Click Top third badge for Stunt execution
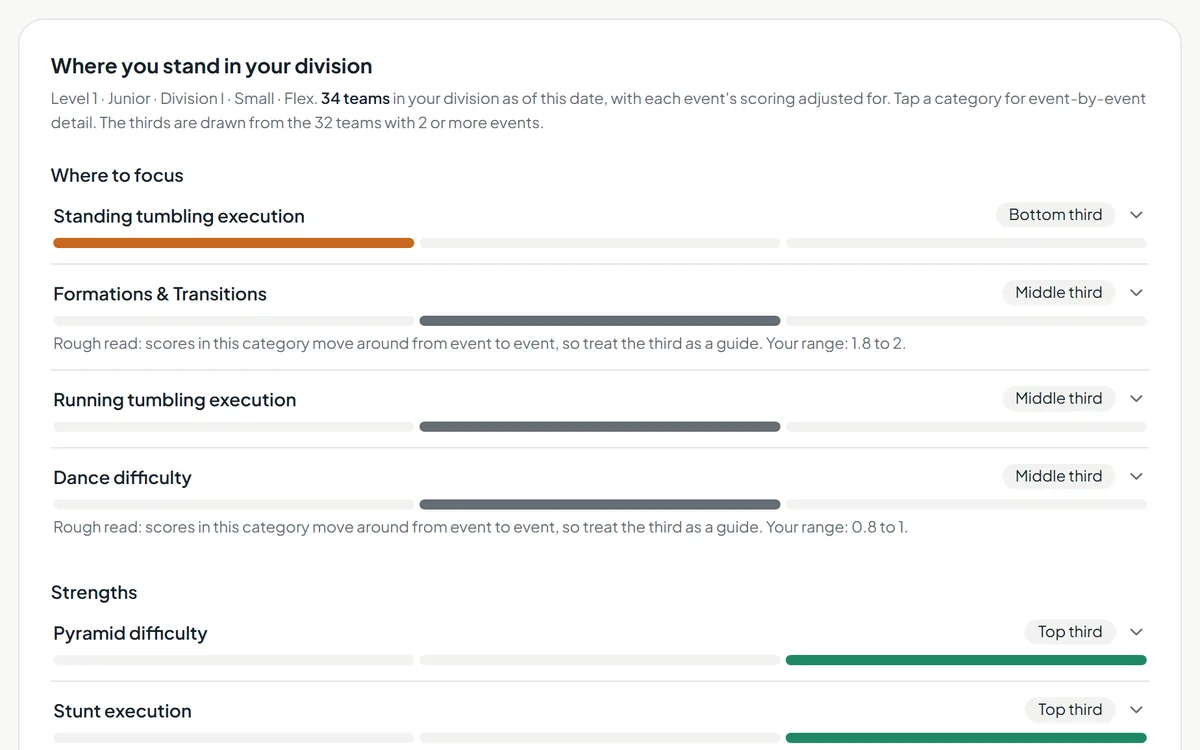Image resolution: width=1200 pixels, height=750 pixels. click(x=1069, y=710)
